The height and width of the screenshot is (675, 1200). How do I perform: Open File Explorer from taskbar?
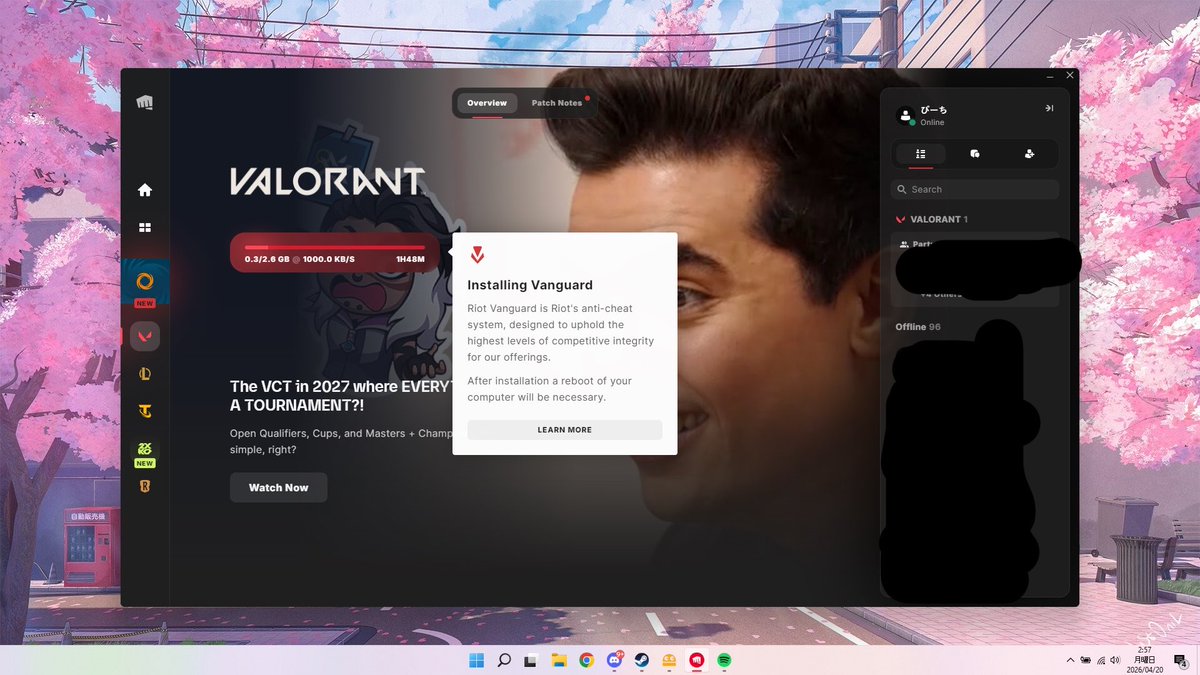click(x=559, y=660)
